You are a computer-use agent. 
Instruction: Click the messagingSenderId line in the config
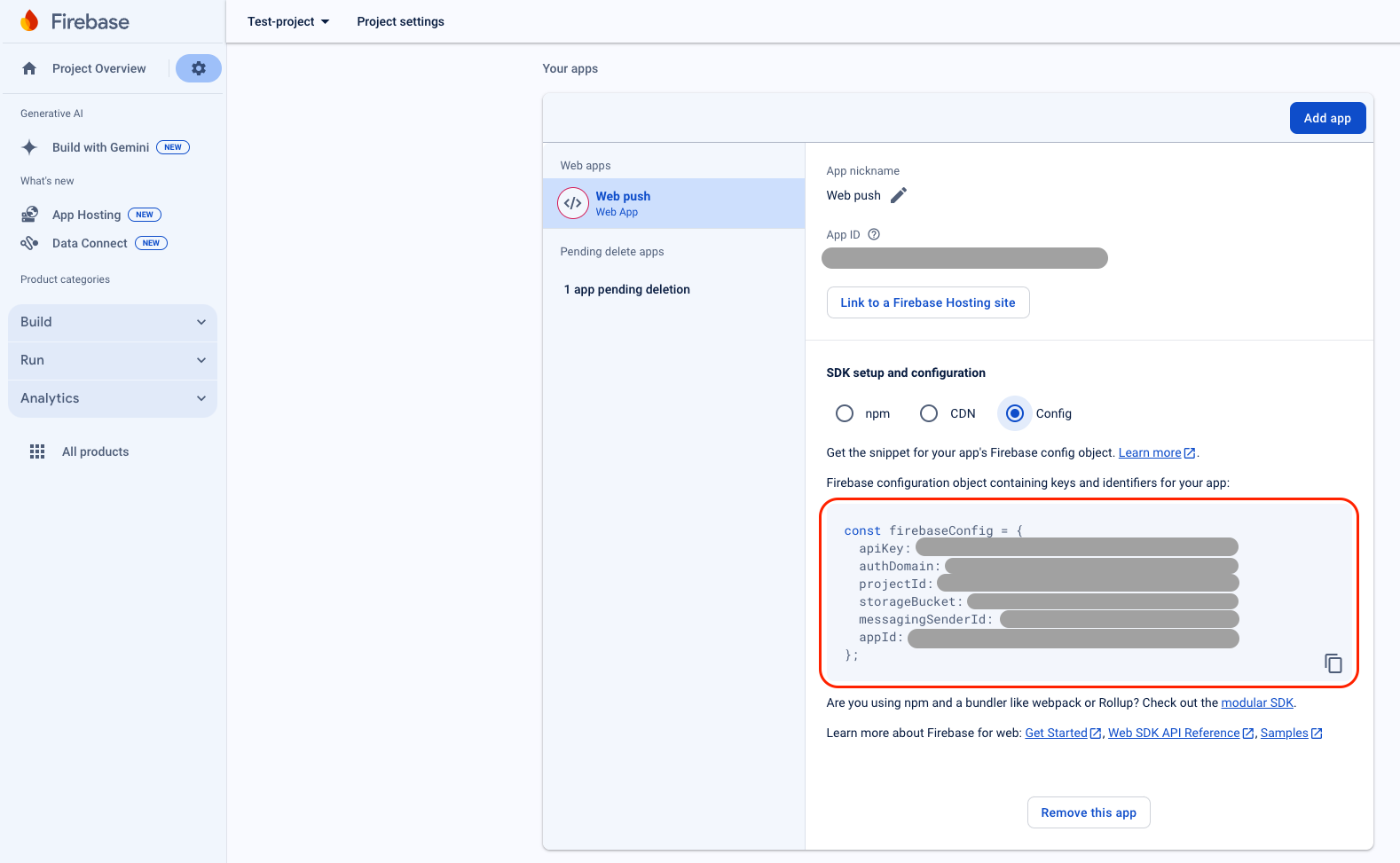(1048, 619)
